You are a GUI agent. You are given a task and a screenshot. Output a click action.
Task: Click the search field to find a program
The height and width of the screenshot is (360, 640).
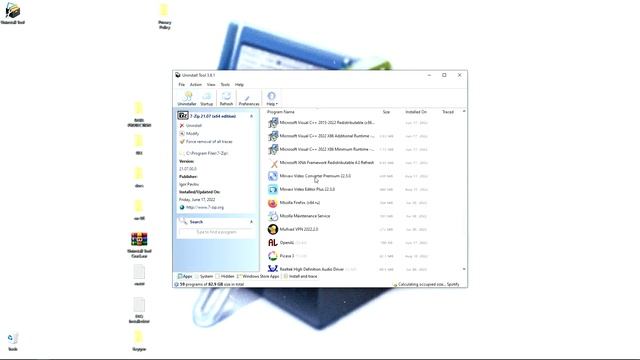click(216, 232)
